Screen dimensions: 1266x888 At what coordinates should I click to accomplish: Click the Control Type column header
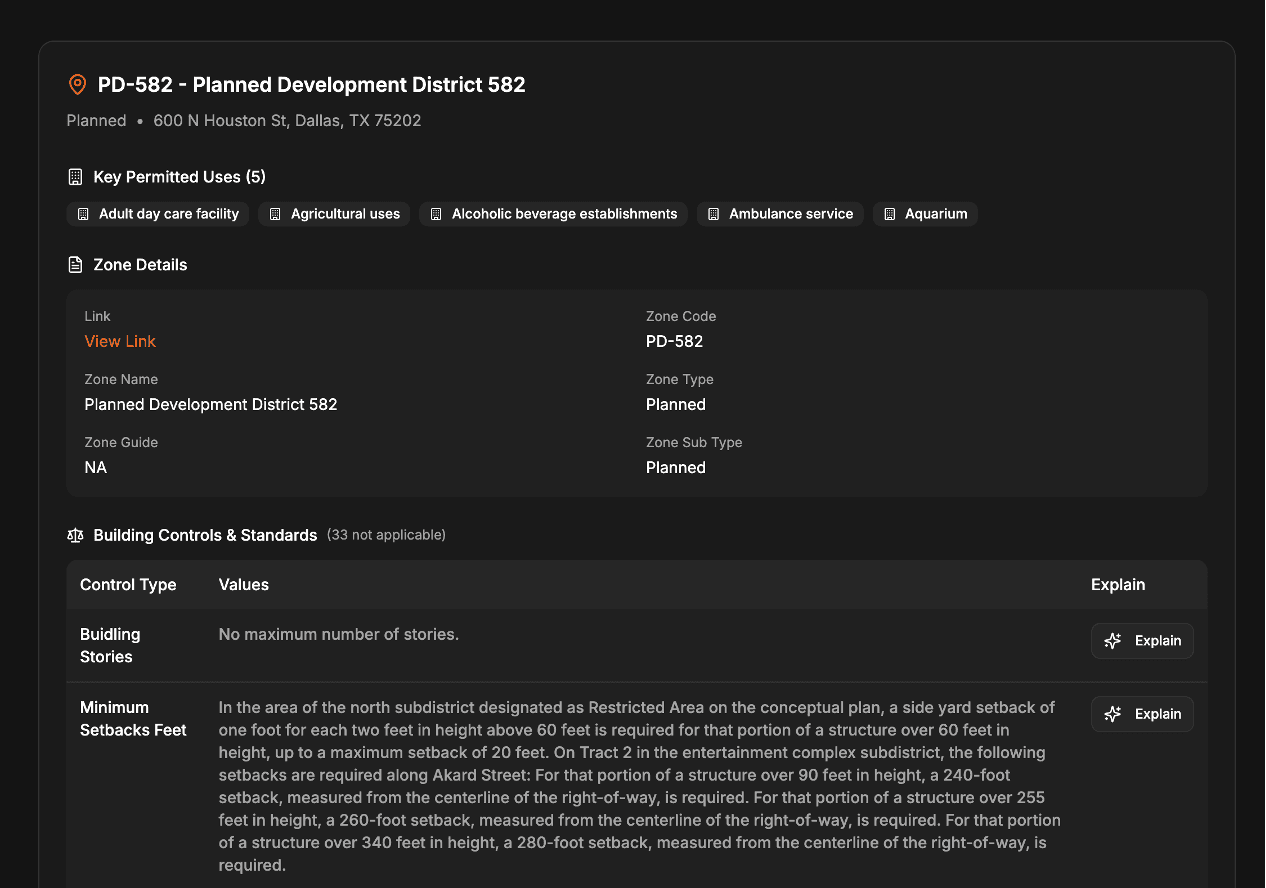point(128,584)
